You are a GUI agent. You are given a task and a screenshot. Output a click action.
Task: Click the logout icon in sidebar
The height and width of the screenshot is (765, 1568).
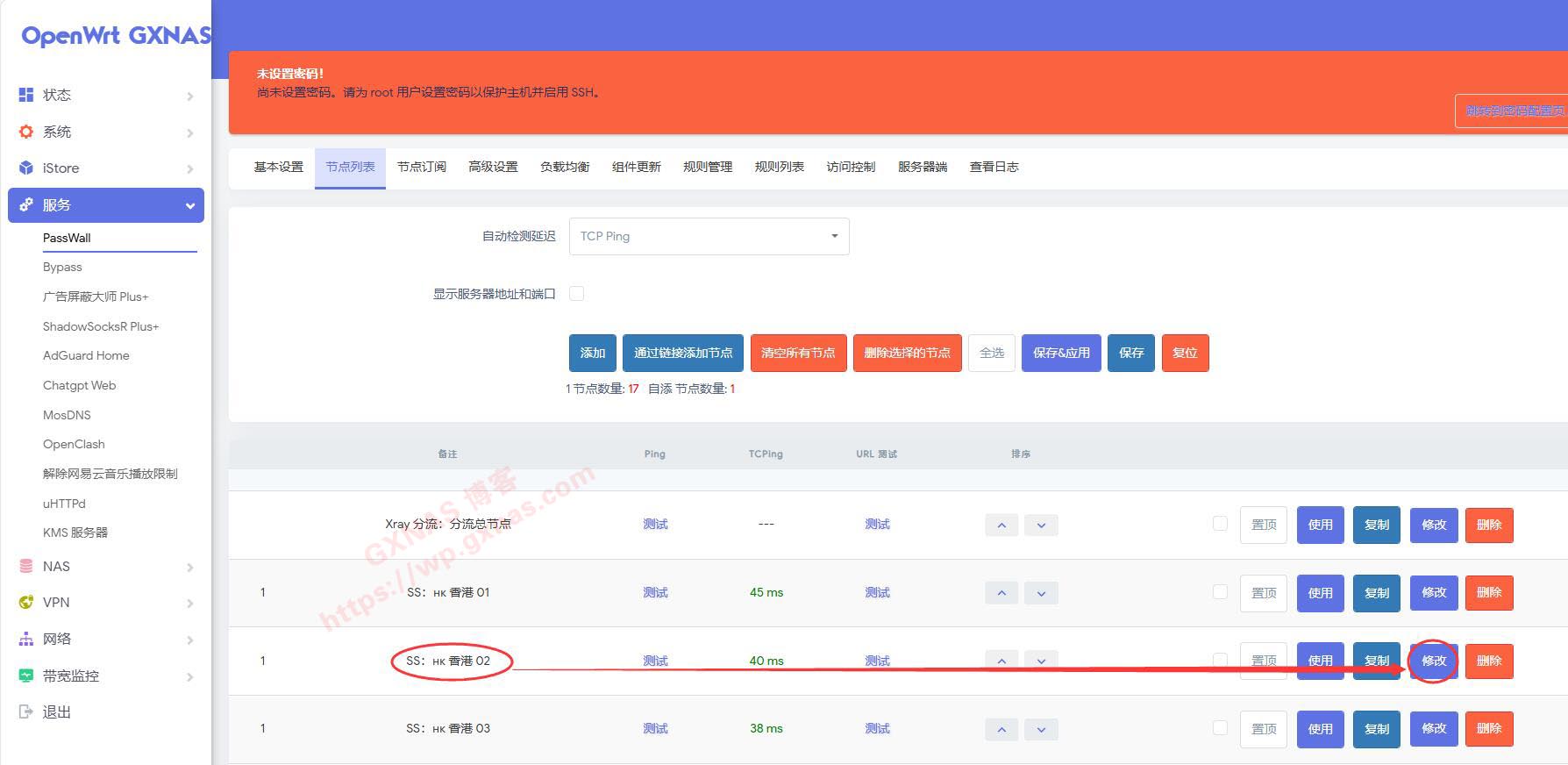[x=26, y=711]
